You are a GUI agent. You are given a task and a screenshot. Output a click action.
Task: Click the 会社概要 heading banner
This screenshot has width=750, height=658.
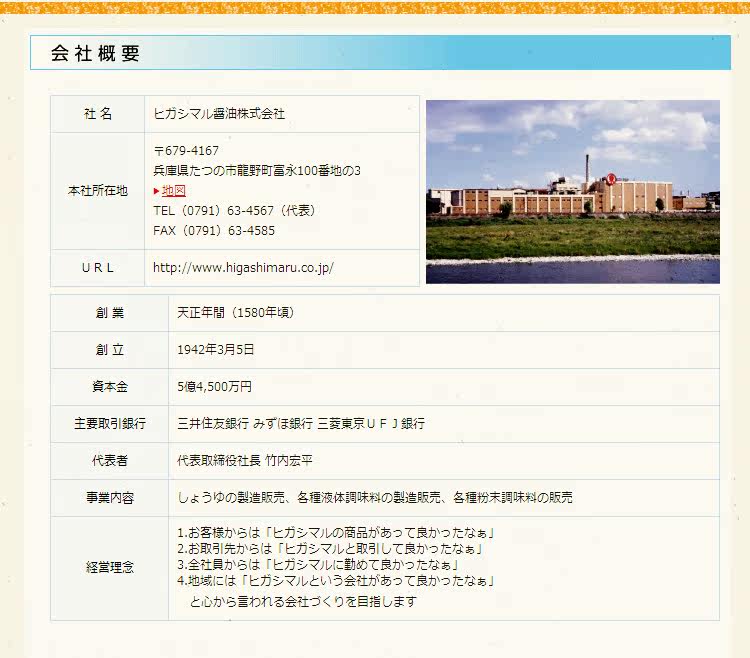(380, 53)
